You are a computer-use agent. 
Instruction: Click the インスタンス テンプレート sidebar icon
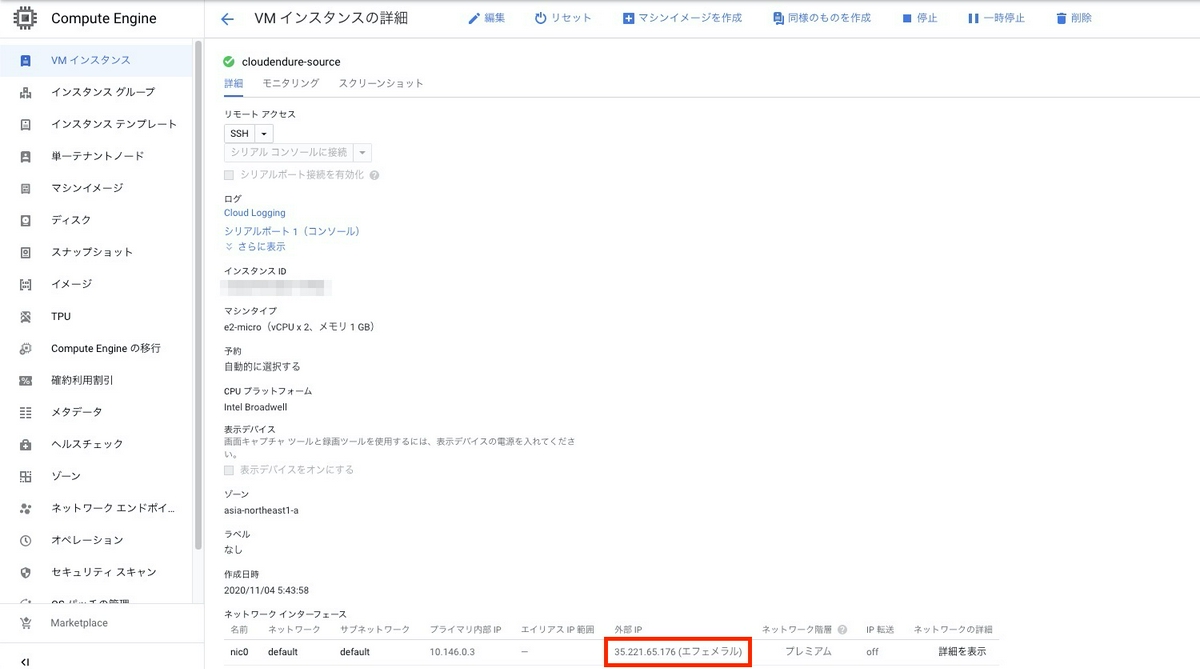point(26,124)
